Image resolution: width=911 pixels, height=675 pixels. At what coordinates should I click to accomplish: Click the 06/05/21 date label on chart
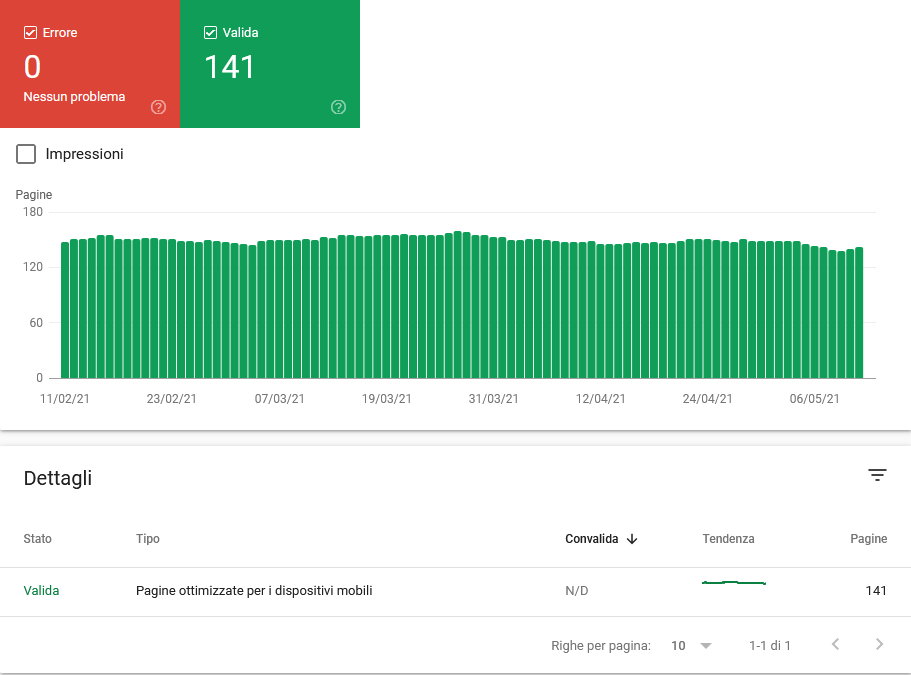point(814,399)
